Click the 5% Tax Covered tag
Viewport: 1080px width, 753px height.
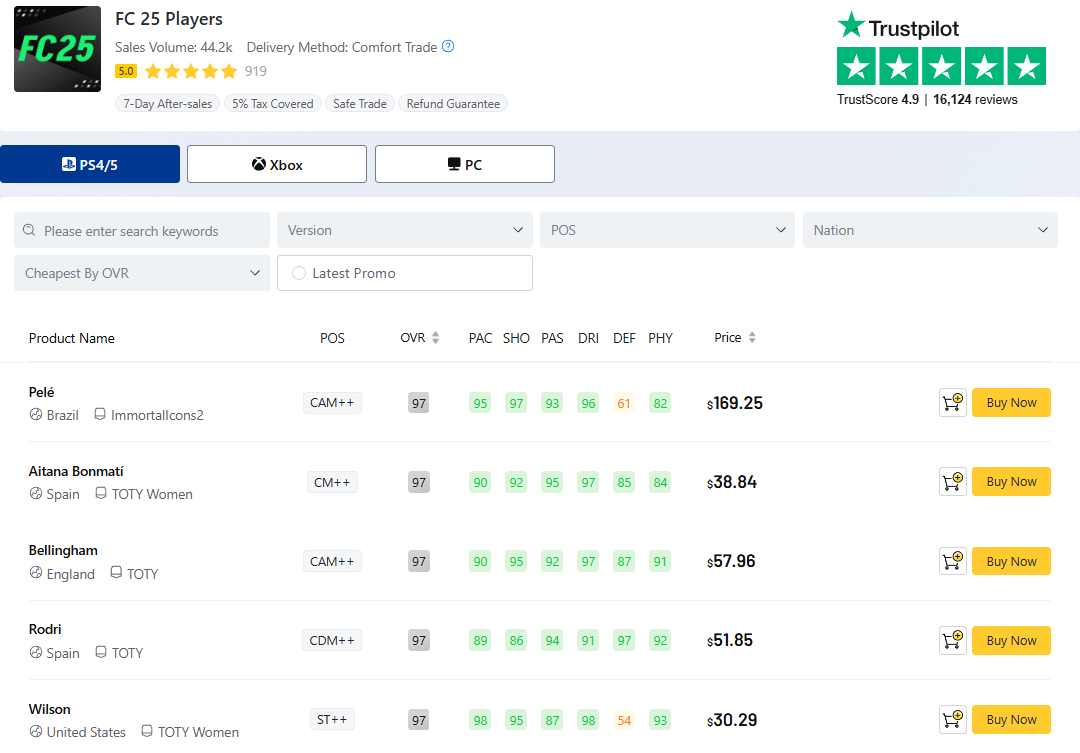tap(273, 103)
